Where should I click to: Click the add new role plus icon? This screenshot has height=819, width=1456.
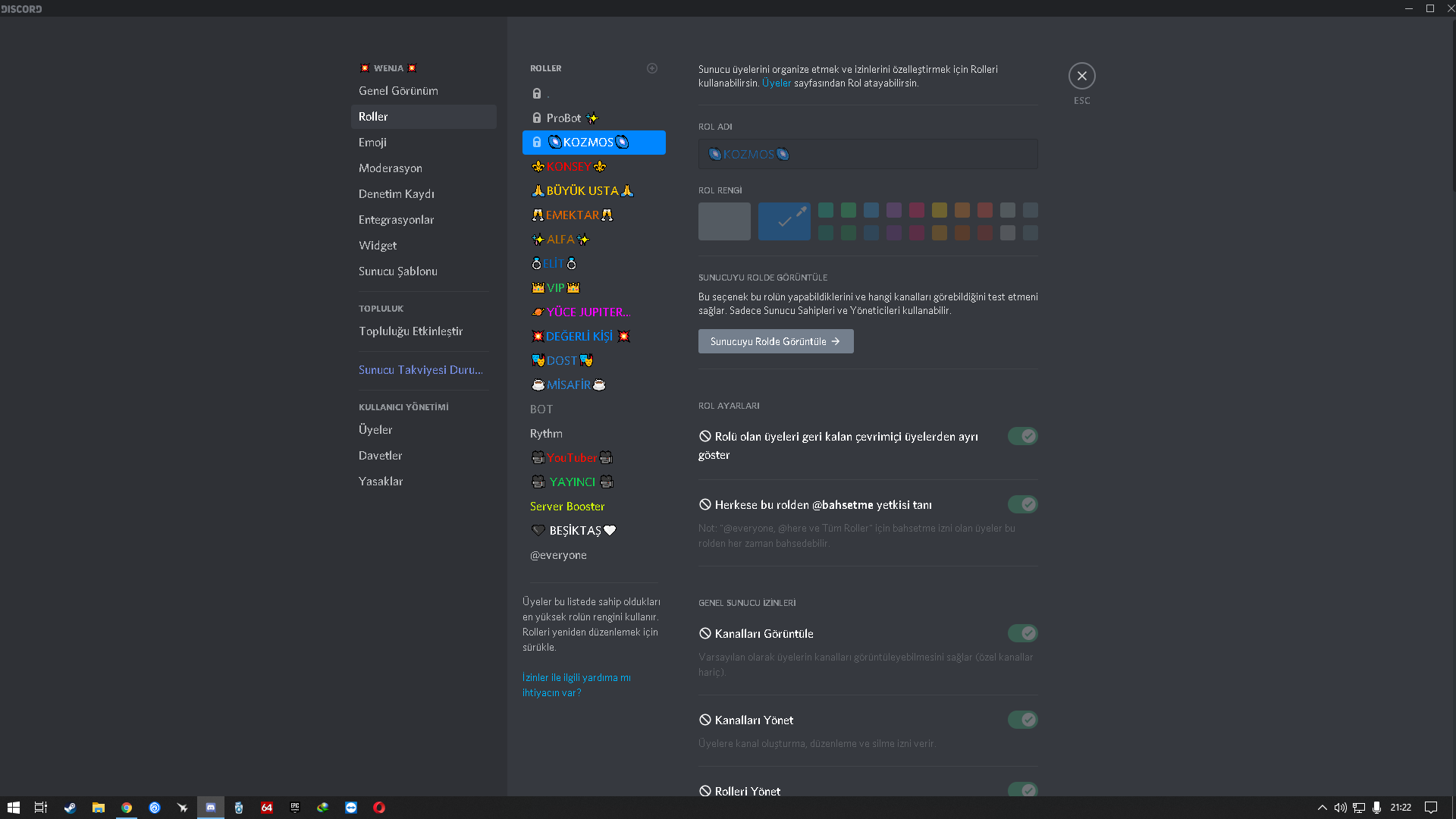[651, 68]
